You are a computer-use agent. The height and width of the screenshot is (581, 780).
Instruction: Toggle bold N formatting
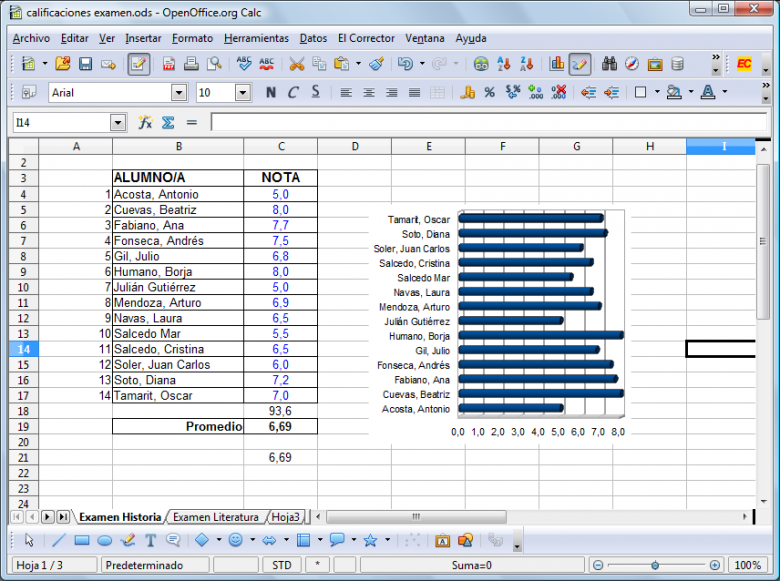pos(270,93)
